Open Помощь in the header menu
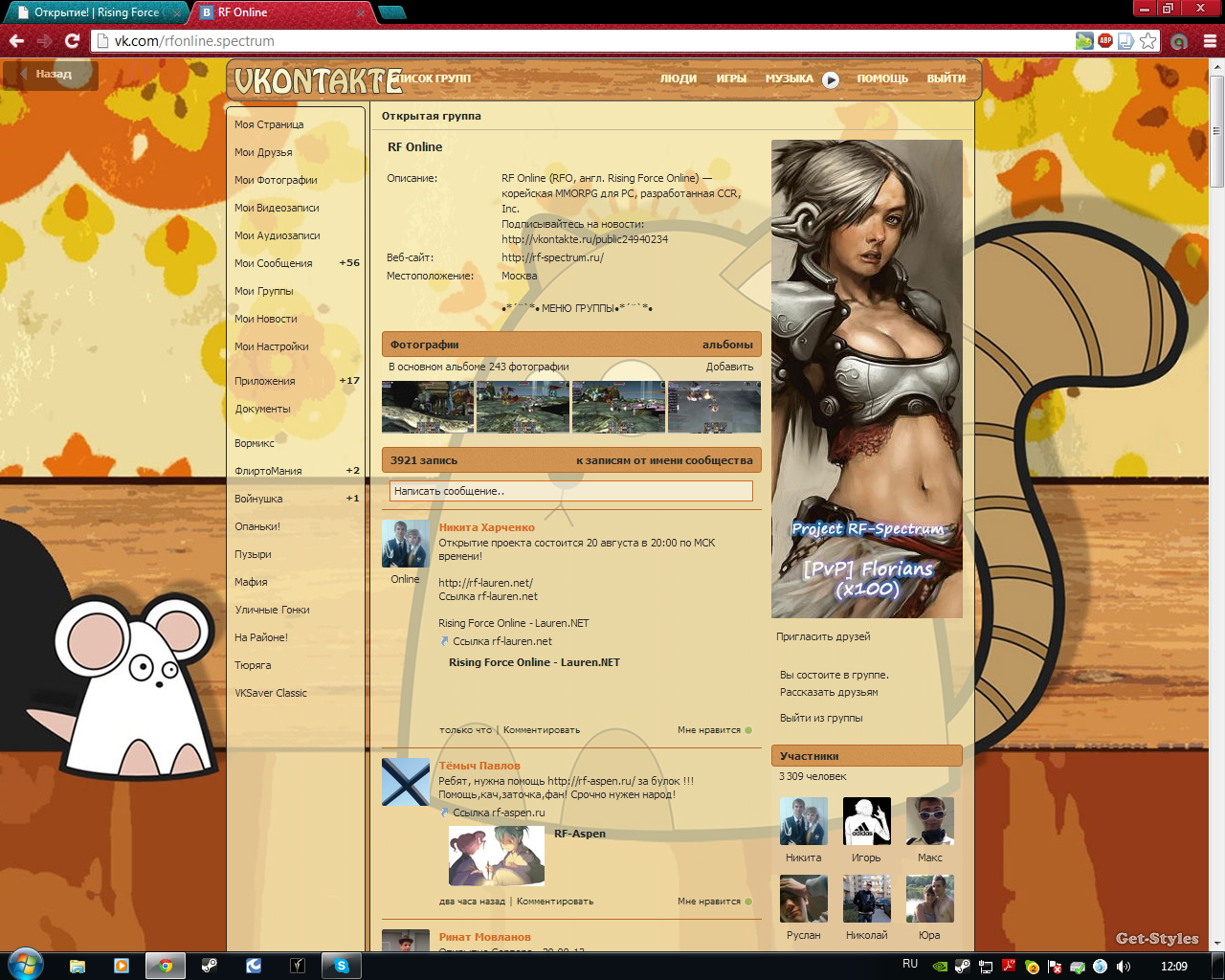Screen dimensions: 1225x980 point(882,78)
